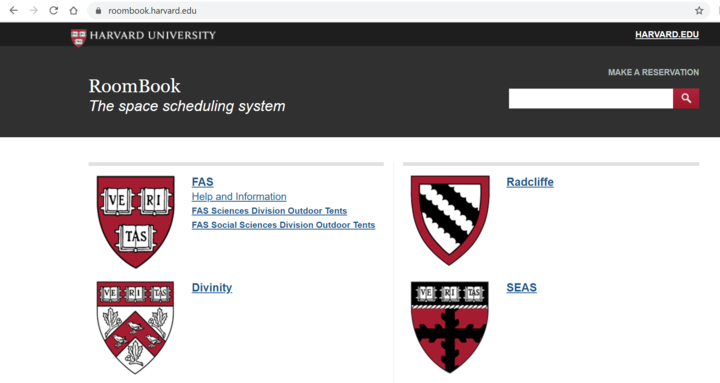Click the reservation search input field
Screen dimensions: 720x383
pyautogui.click(x=591, y=98)
